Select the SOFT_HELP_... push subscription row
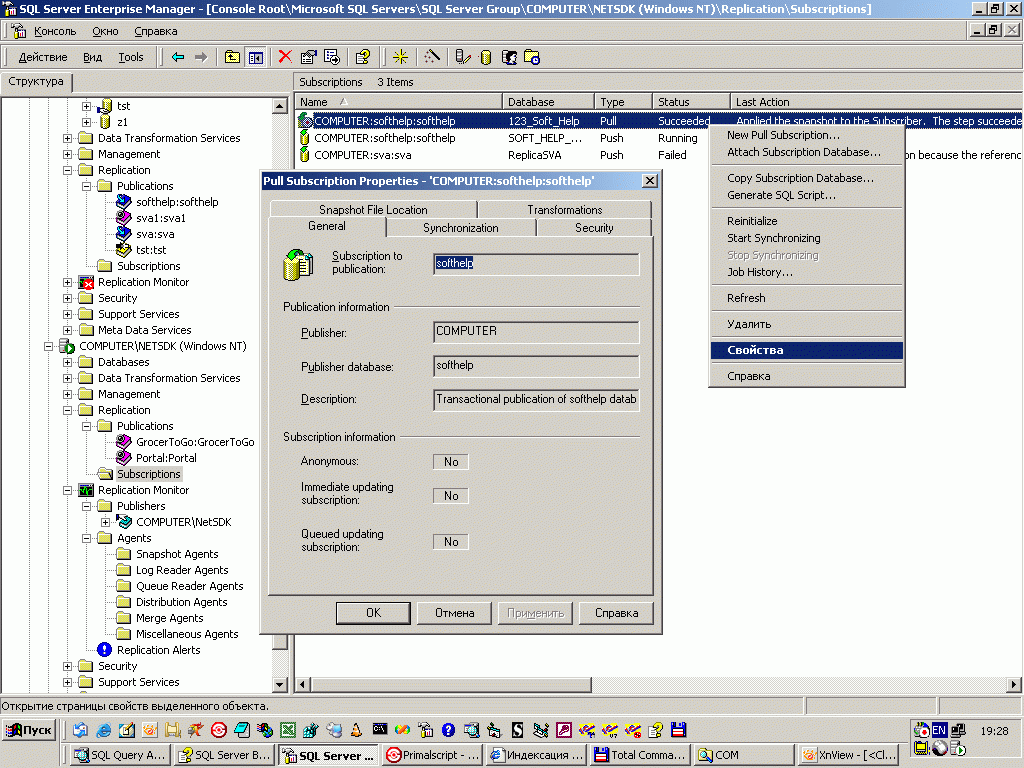1024x768 pixels. [503, 138]
